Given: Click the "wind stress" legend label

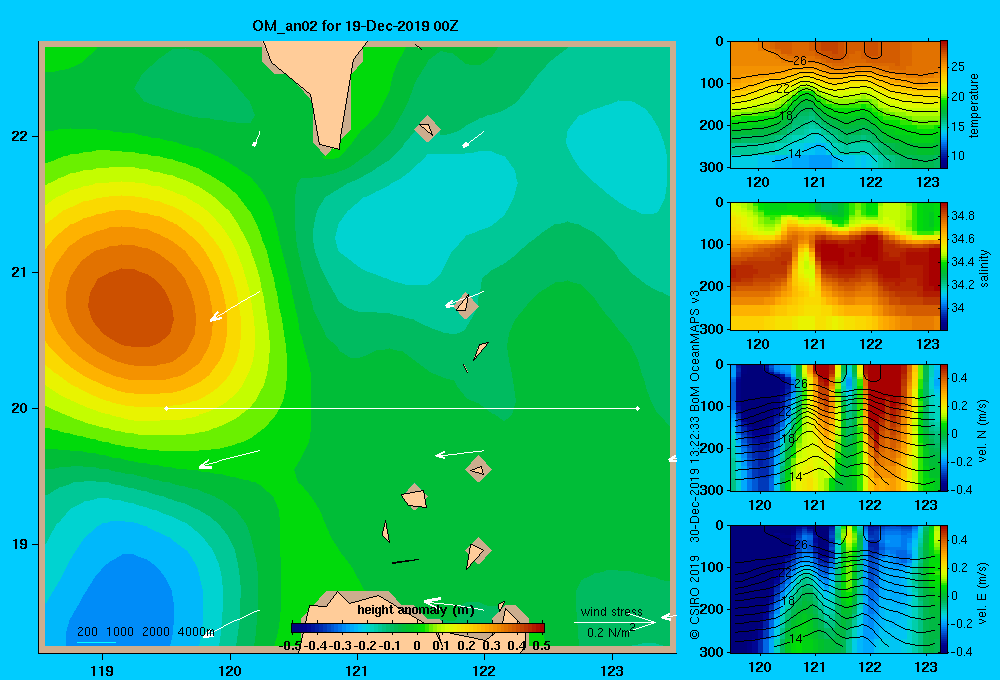Looking at the screenshot, I should point(611,611).
